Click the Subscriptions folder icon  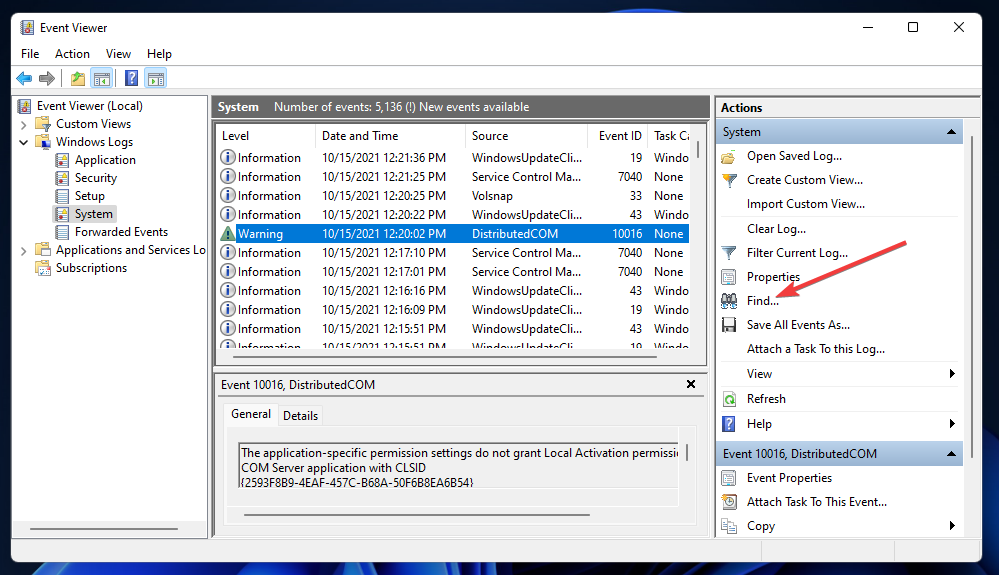[43, 268]
